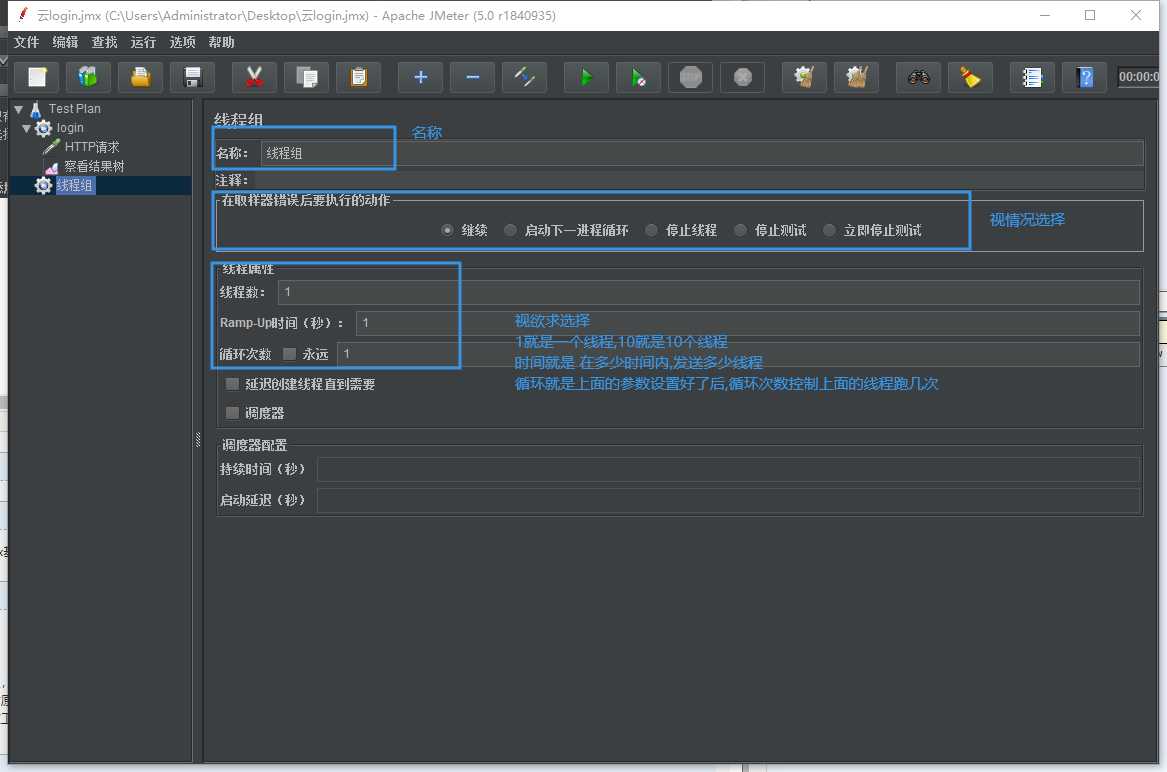The width and height of the screenshot is (1167, 772).
Task: Copy with the toolbar copy icon
Action: (x=307, y=77)
